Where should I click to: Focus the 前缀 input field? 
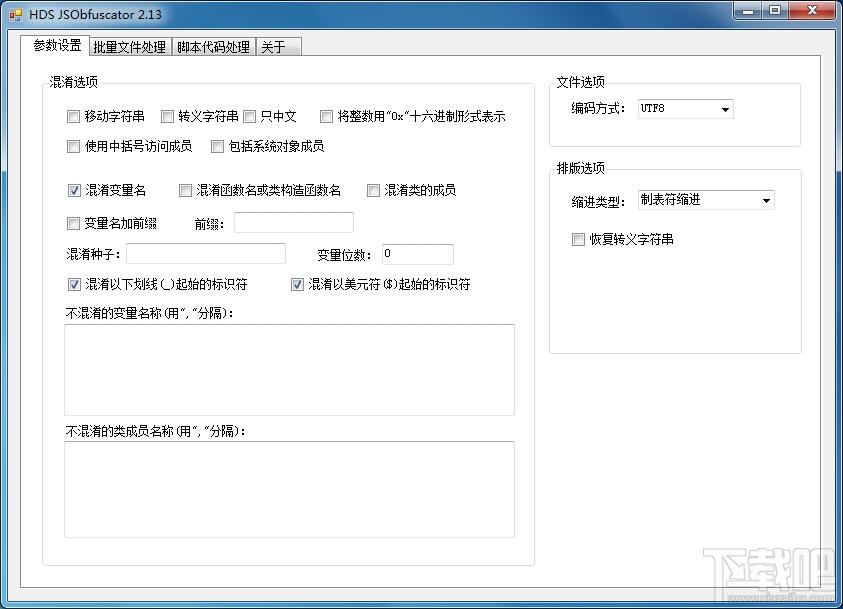294,223
